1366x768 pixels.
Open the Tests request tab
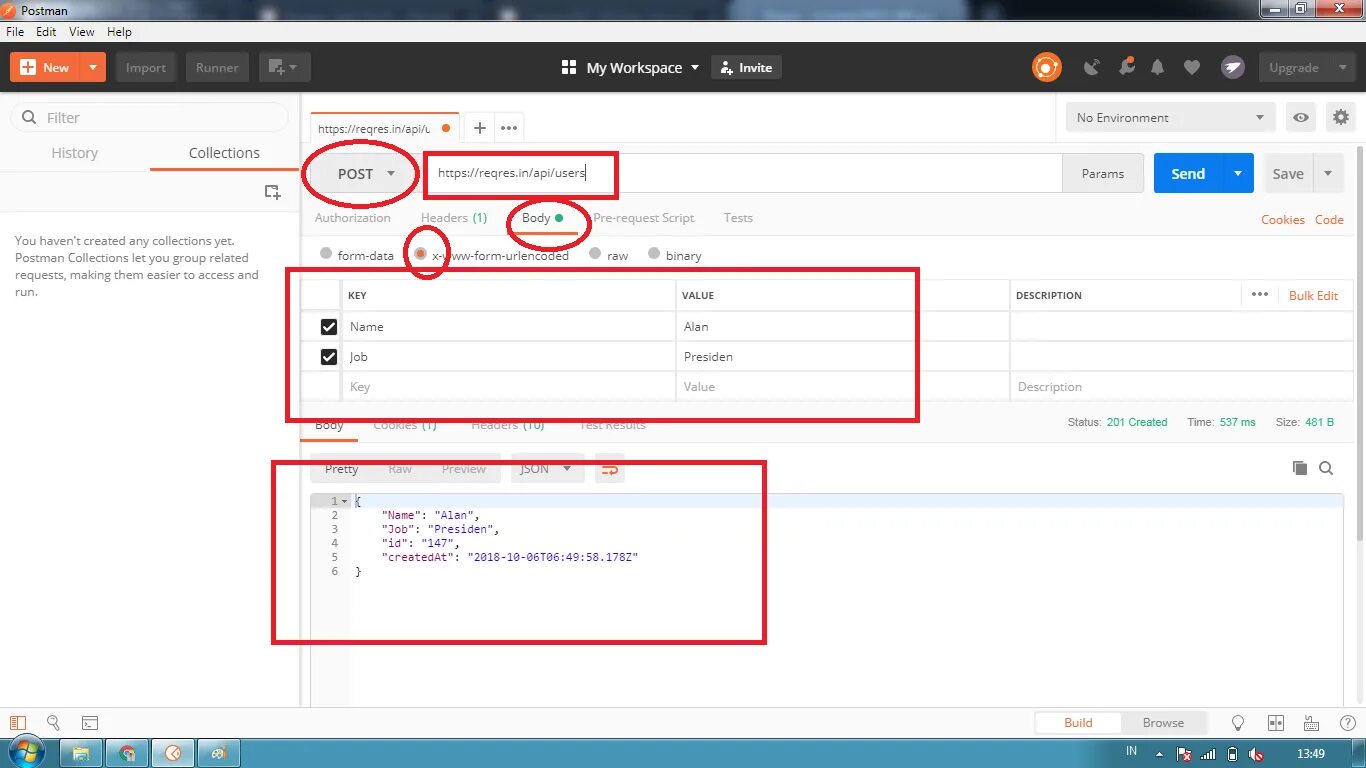[x=738, y=218]
